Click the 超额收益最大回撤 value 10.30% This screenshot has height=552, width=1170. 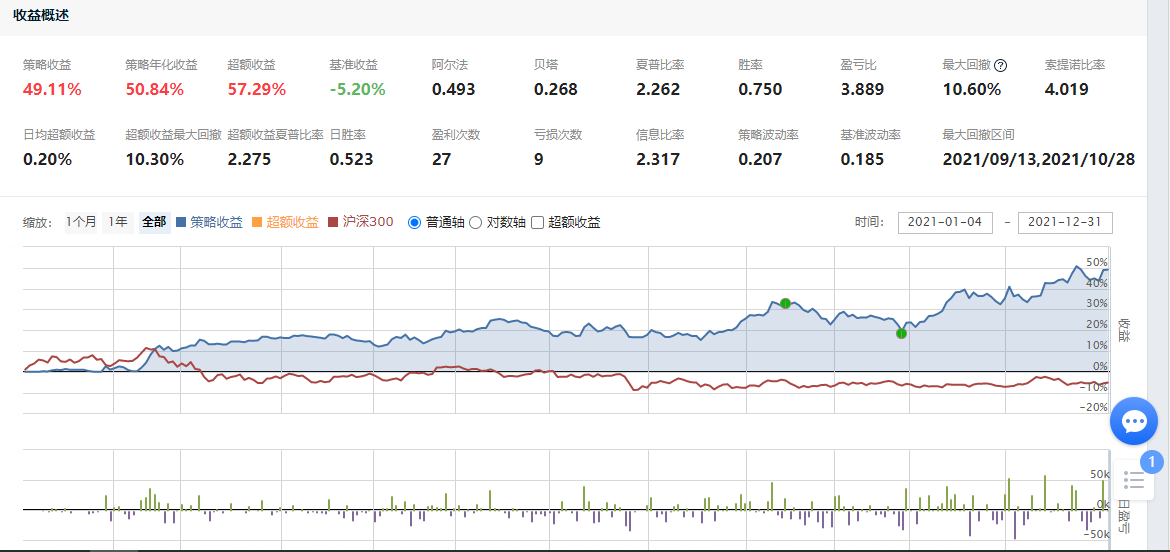point(154,160)
